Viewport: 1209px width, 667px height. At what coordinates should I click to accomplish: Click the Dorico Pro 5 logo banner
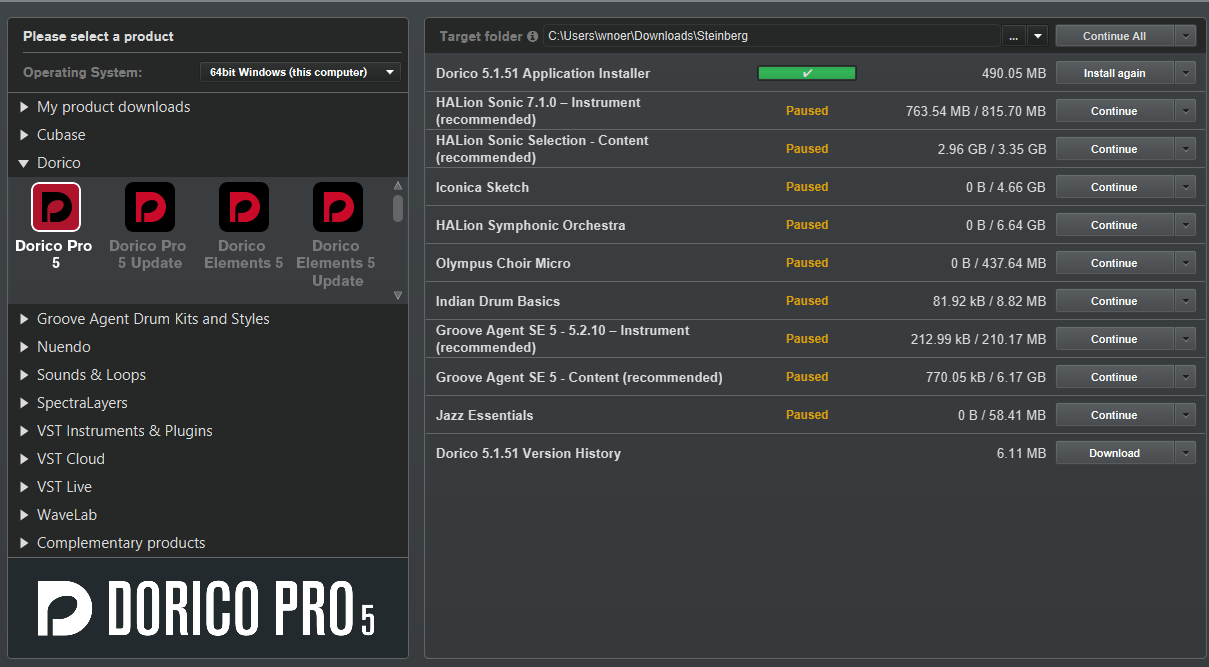click(x=208, y=608)
